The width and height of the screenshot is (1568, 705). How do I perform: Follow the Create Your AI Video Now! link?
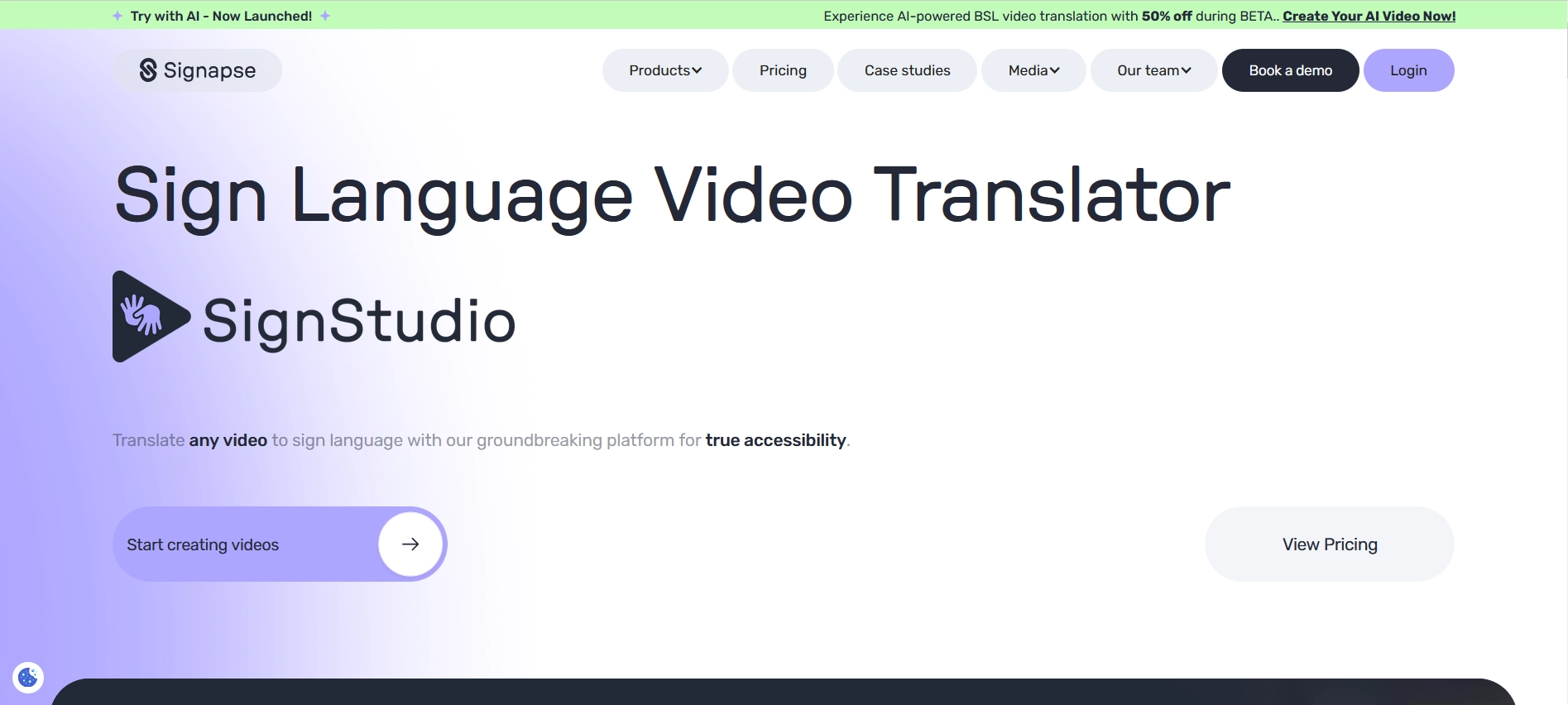pos(1369,16)
